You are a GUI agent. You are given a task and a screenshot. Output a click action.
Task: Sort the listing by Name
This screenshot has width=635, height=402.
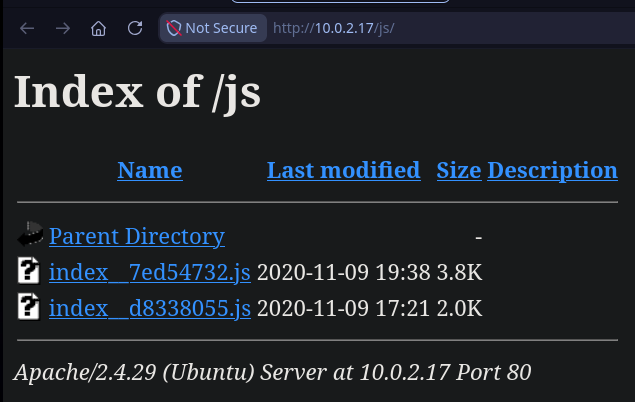click(150, 170)
